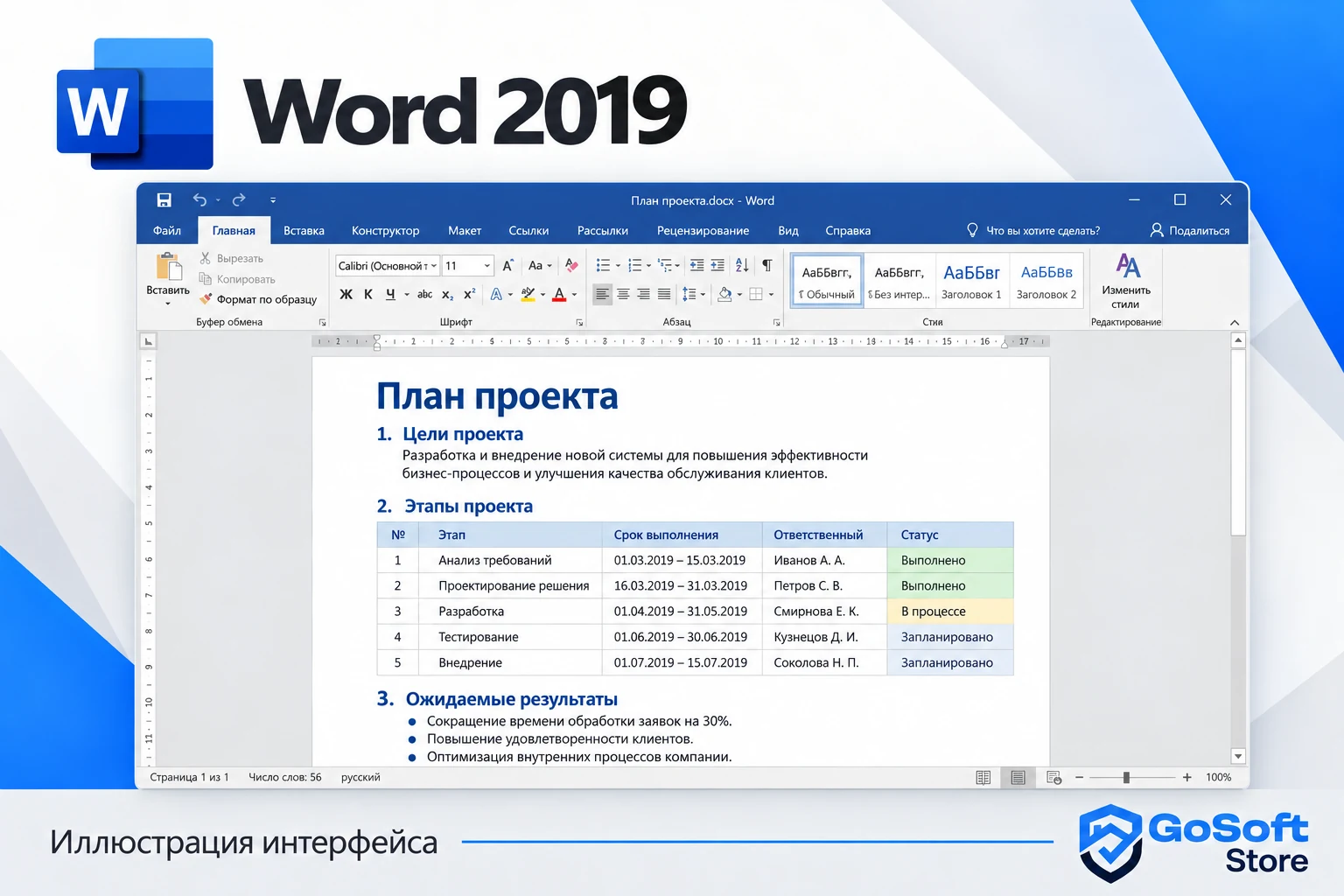The width and height of the screenshot is (1344, 896).
Task: Toggle subscript x₂ formatting
Action: (447, 295)
